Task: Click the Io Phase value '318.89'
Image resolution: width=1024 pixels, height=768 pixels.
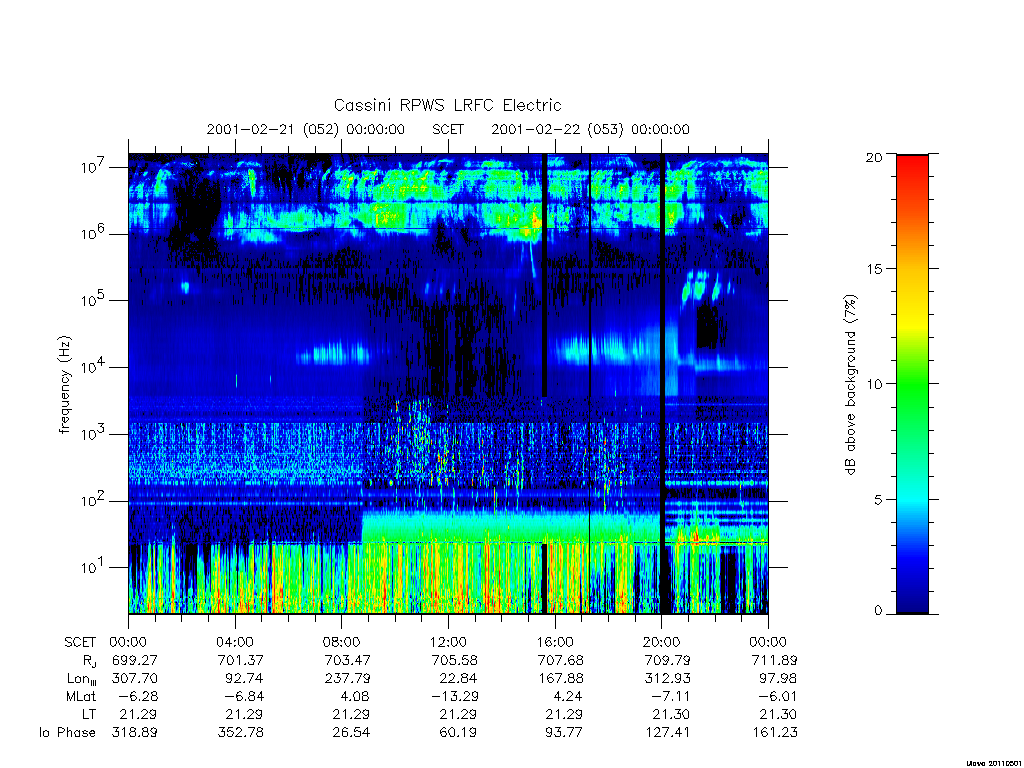Action: tap(135, 733)
